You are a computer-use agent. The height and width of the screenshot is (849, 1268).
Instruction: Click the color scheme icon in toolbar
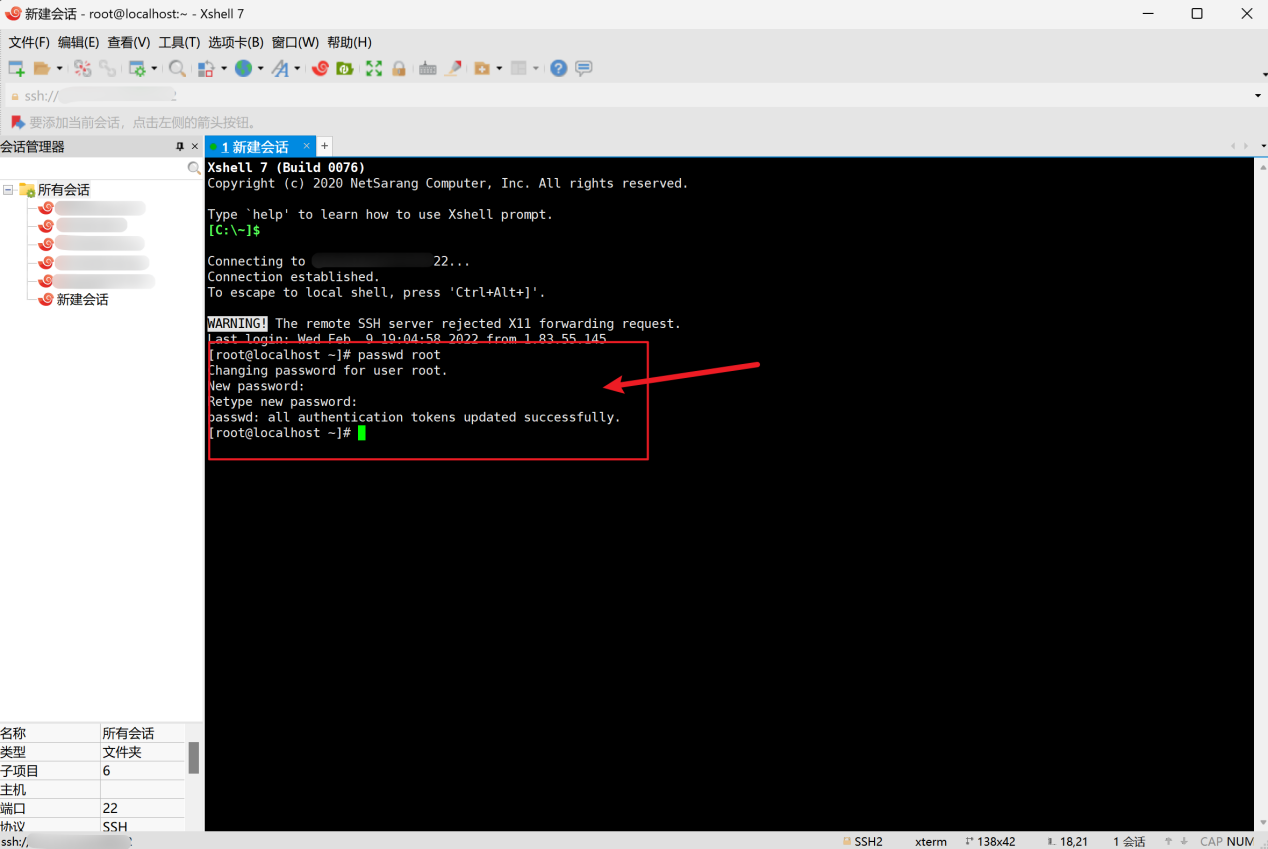pos(206,68)
